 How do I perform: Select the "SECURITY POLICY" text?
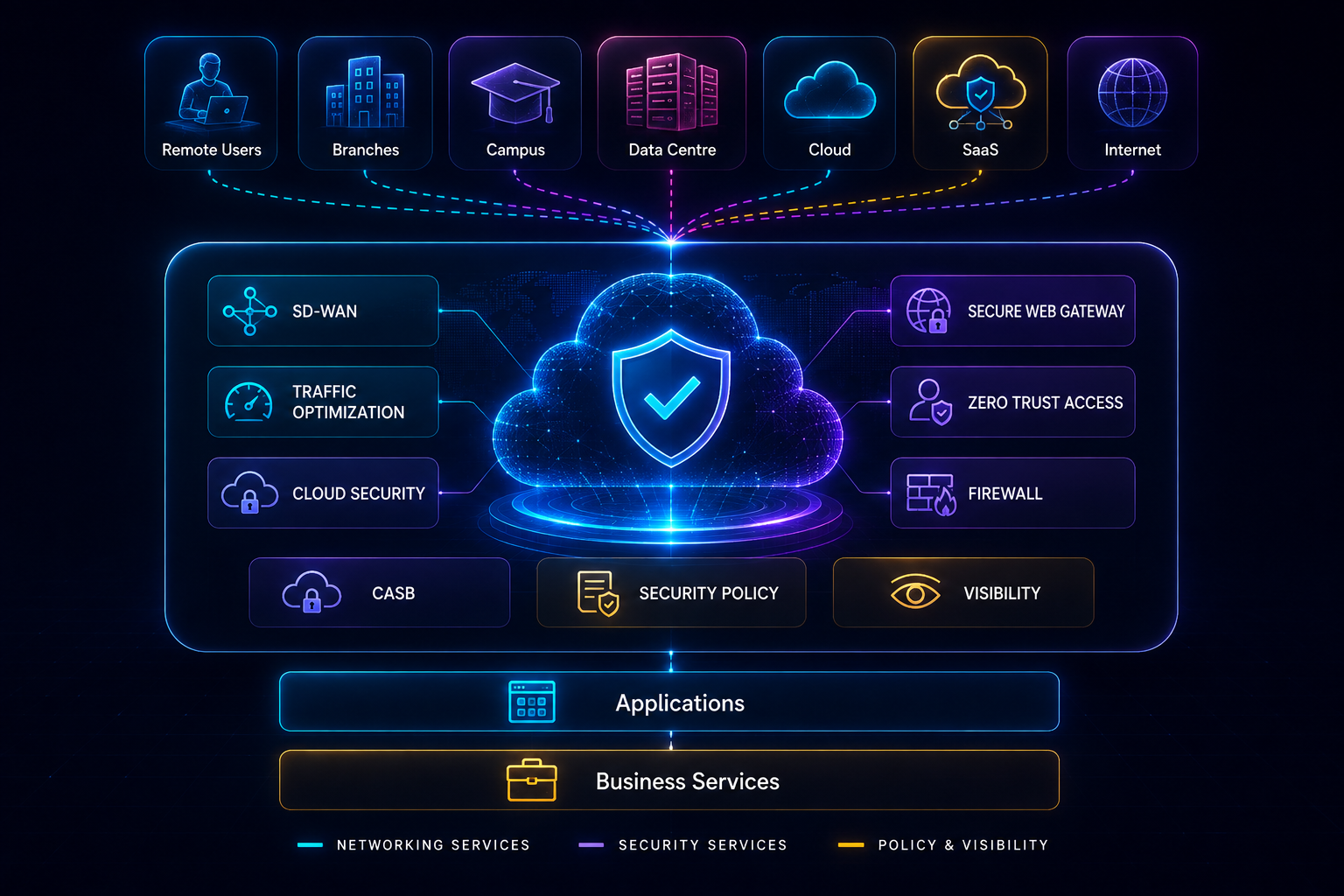tap(709, 593)
